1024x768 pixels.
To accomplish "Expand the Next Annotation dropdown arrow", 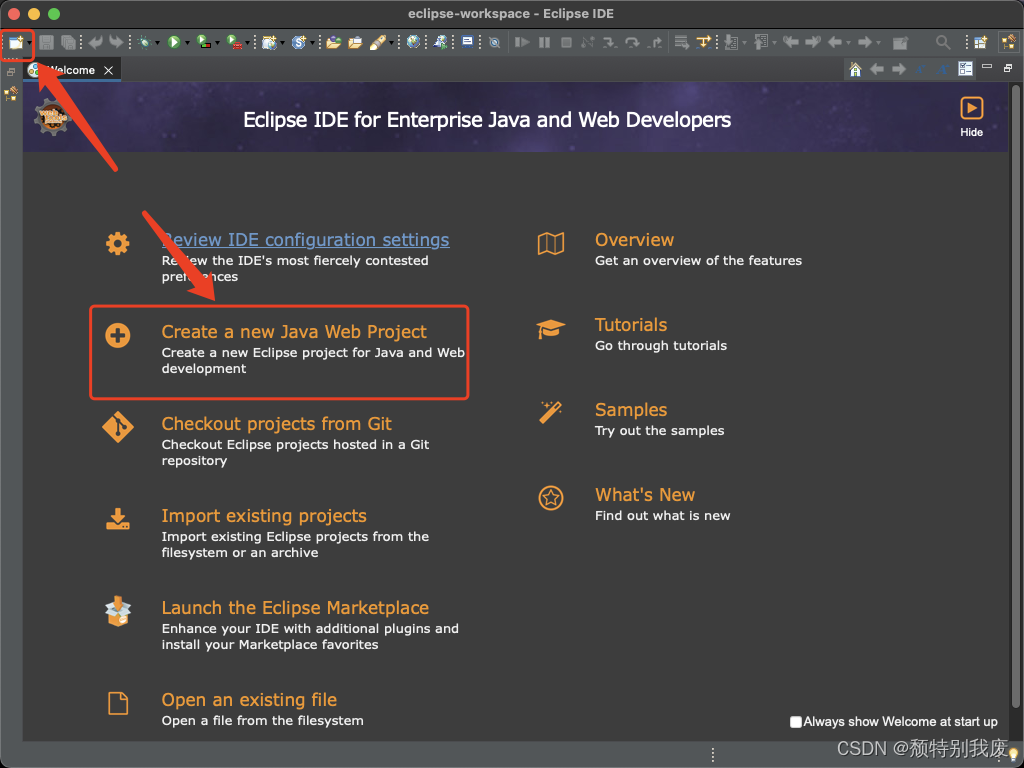I will coord(744,44).
